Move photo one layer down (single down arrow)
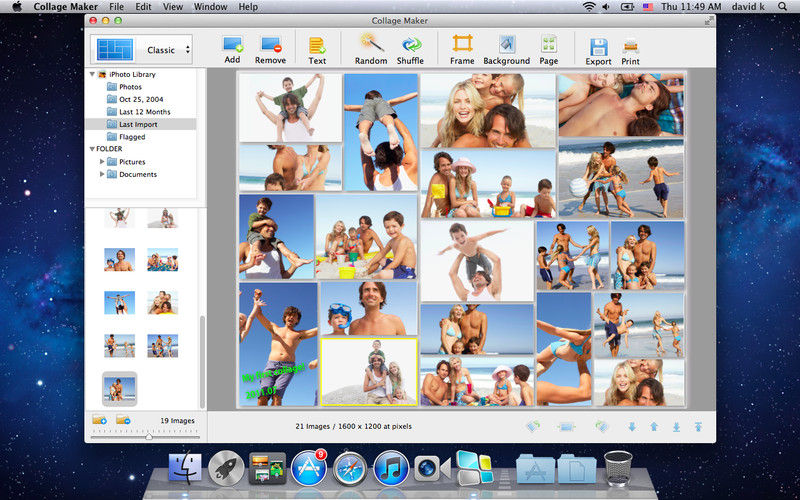 tap(632, 427)
